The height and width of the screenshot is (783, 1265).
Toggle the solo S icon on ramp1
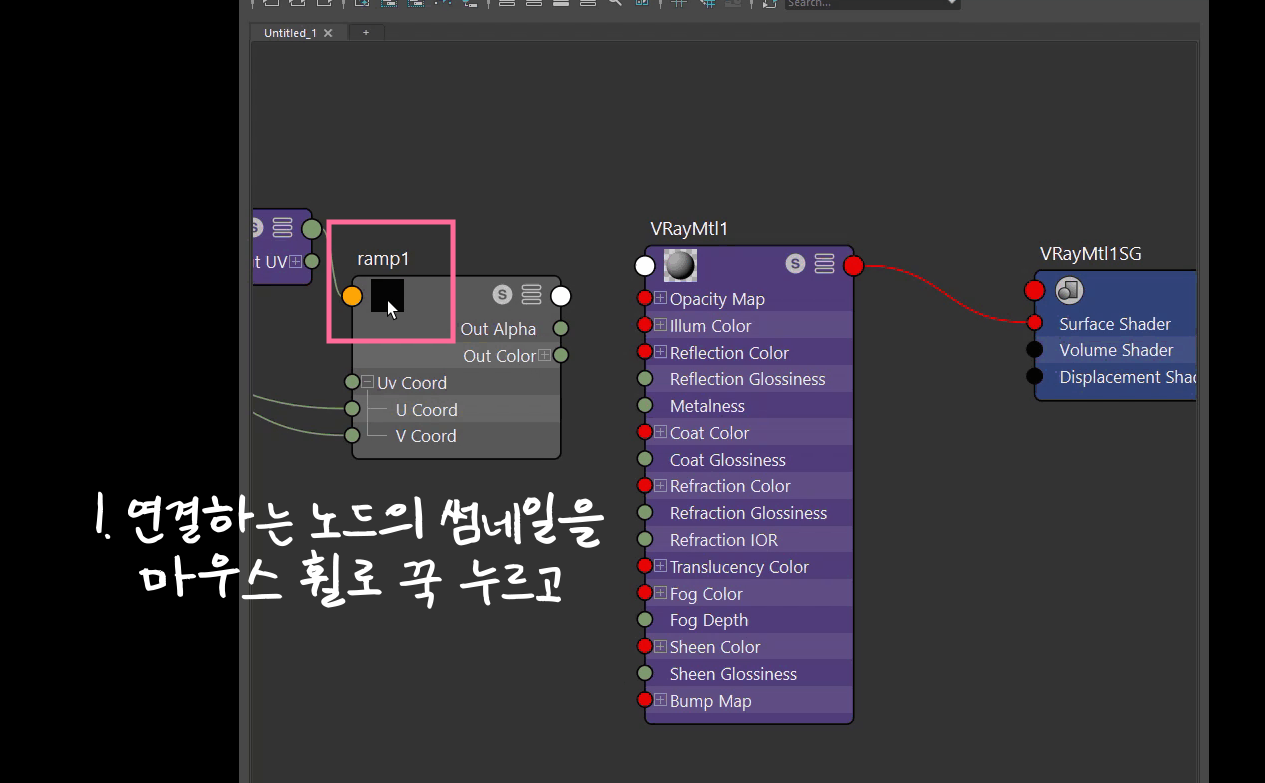coord(502,295)
